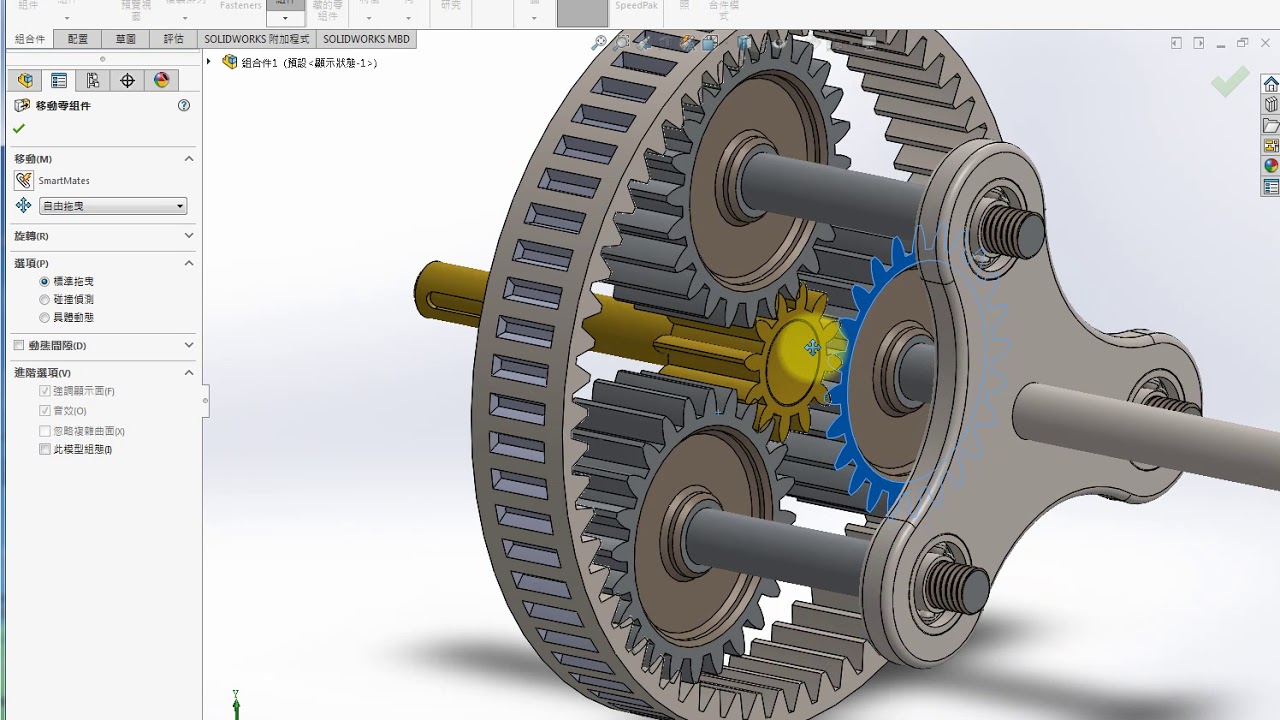This screenshot has height=720, width=1280.
Task: Switch to the 草圖 tab
Action: [126, 39]
